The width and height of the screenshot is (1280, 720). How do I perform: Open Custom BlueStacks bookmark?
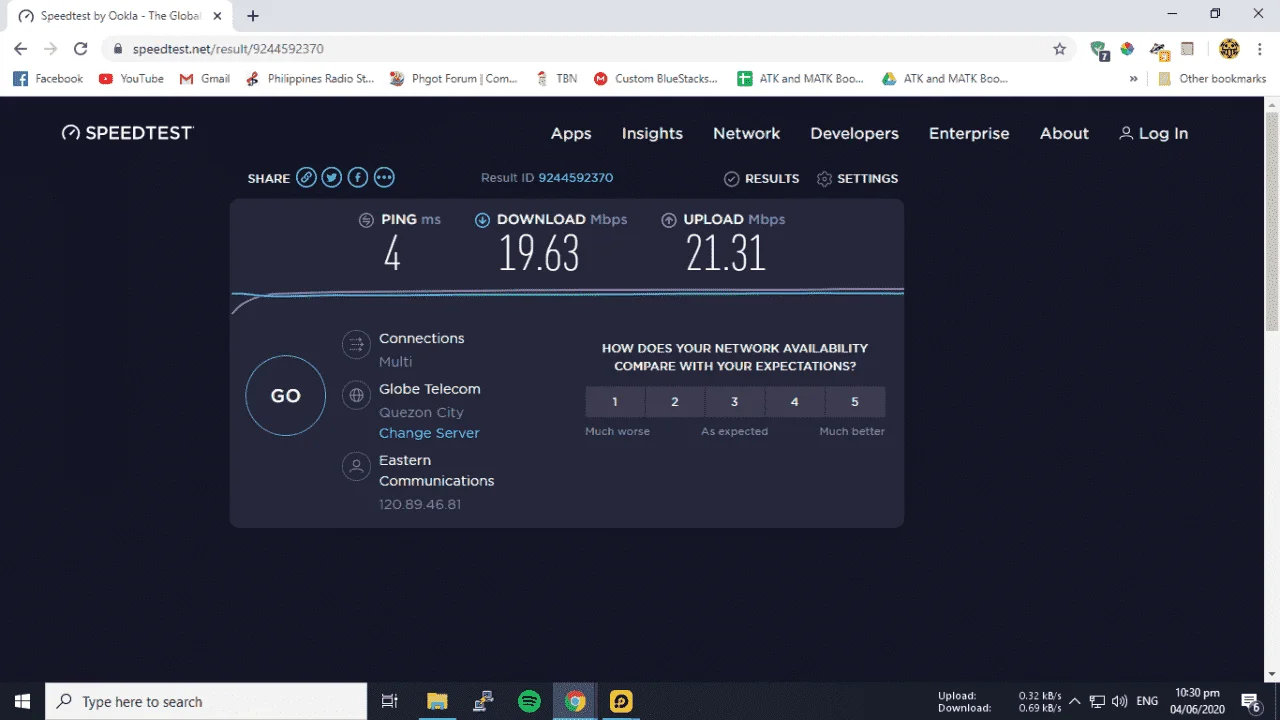656,78
